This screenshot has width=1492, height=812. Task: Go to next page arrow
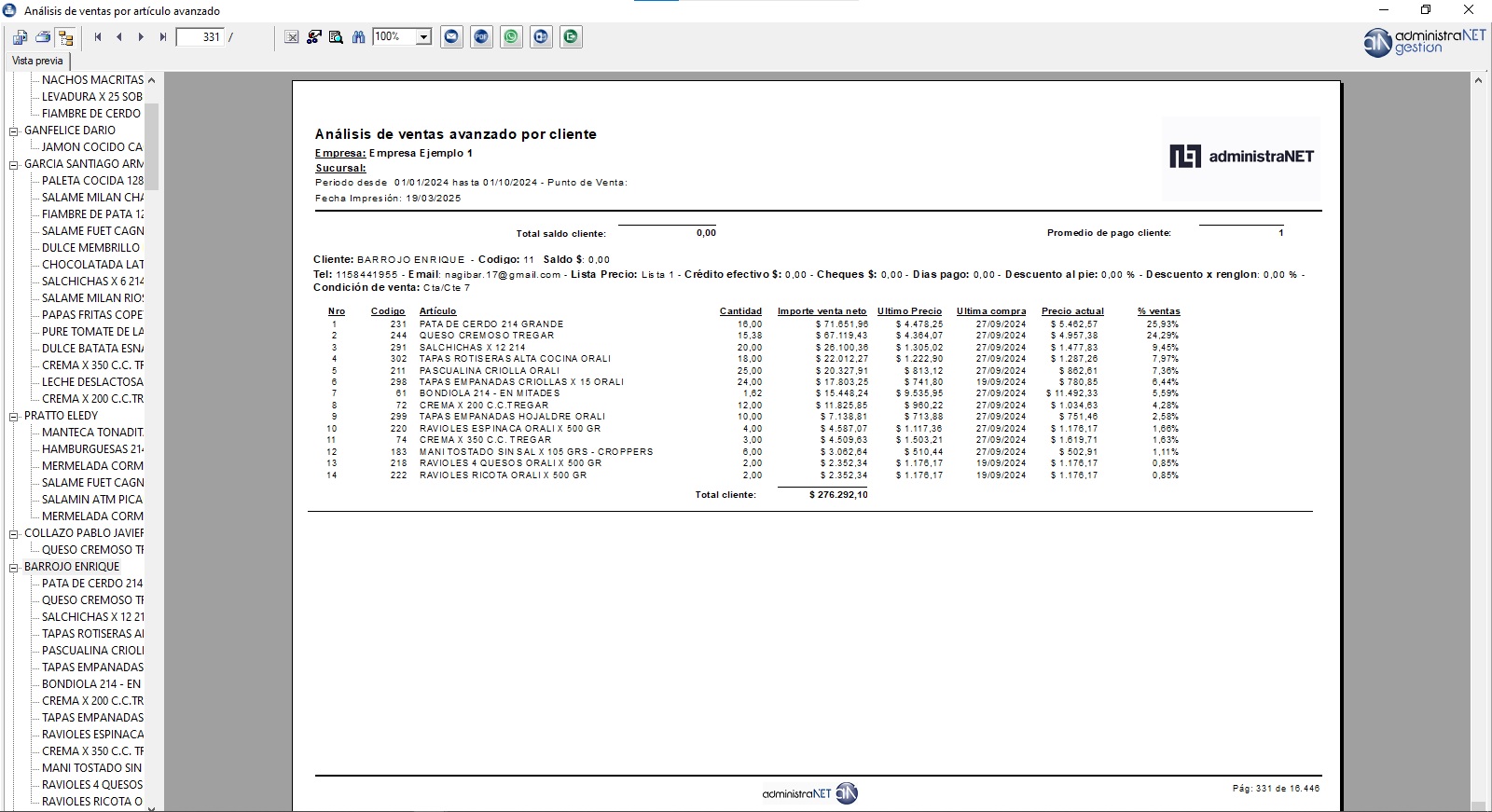click(141, 37)
